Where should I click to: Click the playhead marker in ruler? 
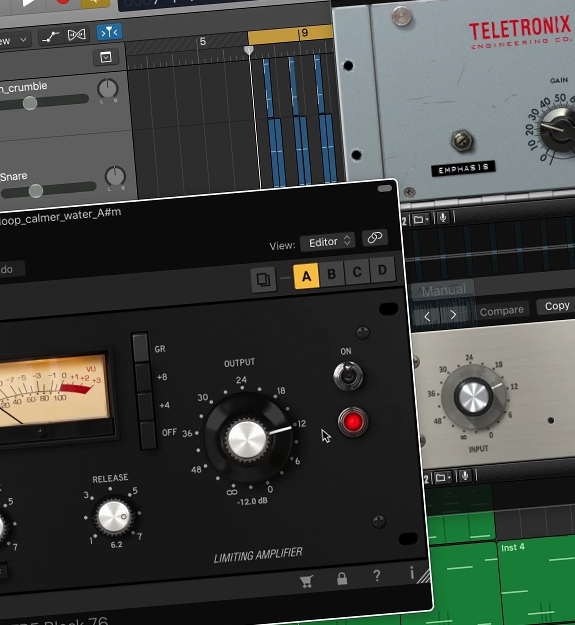(x=249, y=50)
